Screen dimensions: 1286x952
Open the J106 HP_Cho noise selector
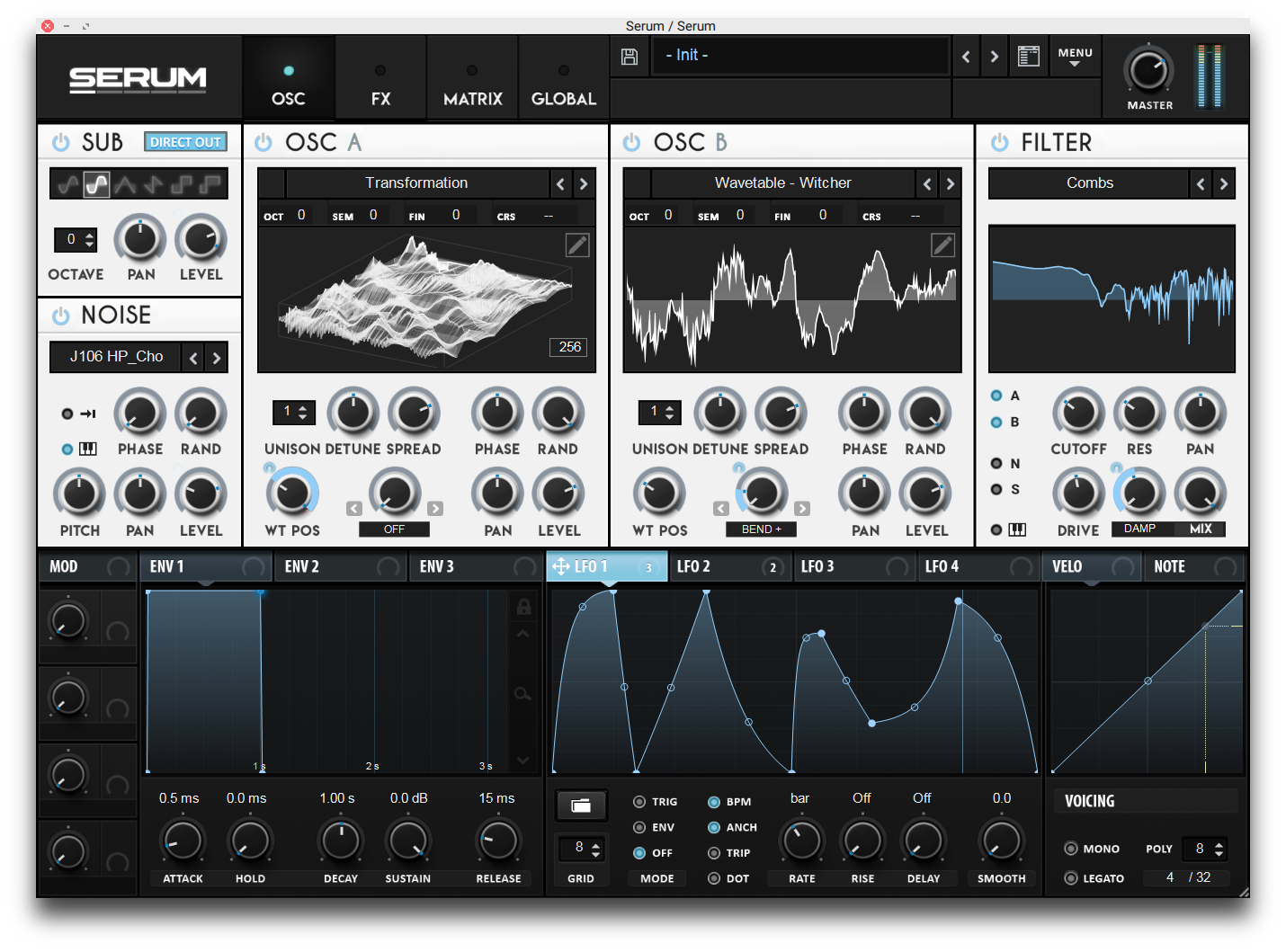click(x=116, y=357)
